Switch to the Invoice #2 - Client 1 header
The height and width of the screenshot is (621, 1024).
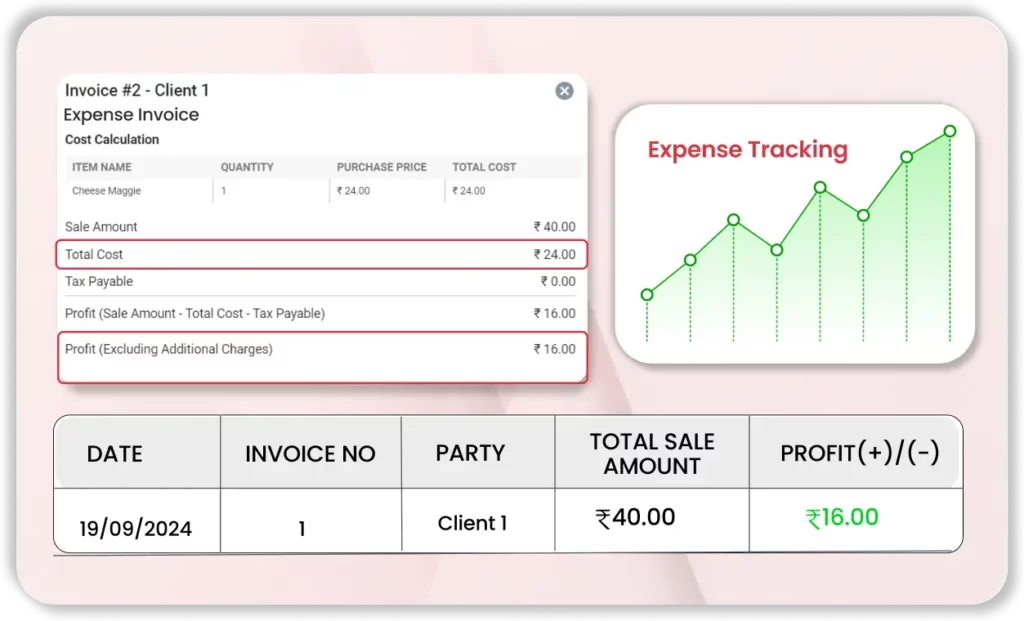coord(135,90)
